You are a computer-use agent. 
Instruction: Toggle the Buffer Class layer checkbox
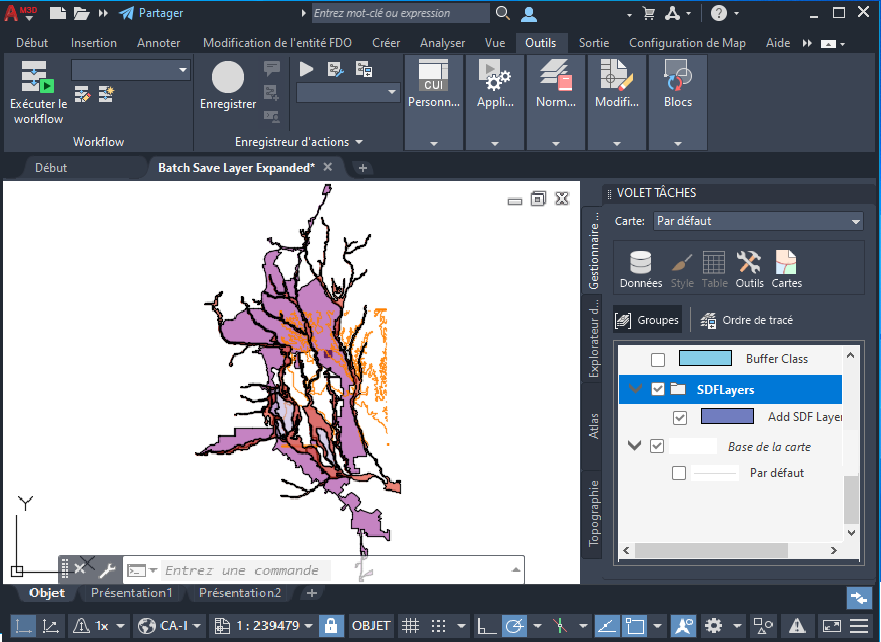(x=657, y=359)
